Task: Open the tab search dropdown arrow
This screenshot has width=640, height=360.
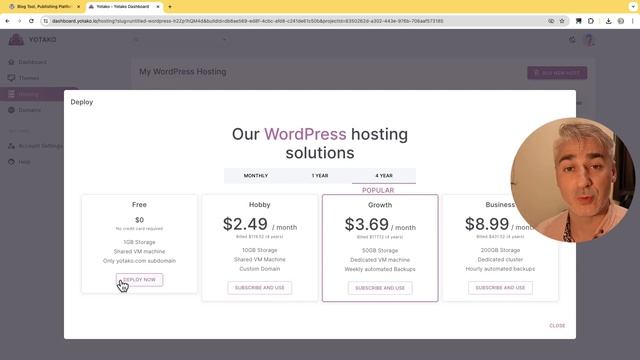Action: pos(633,7)
